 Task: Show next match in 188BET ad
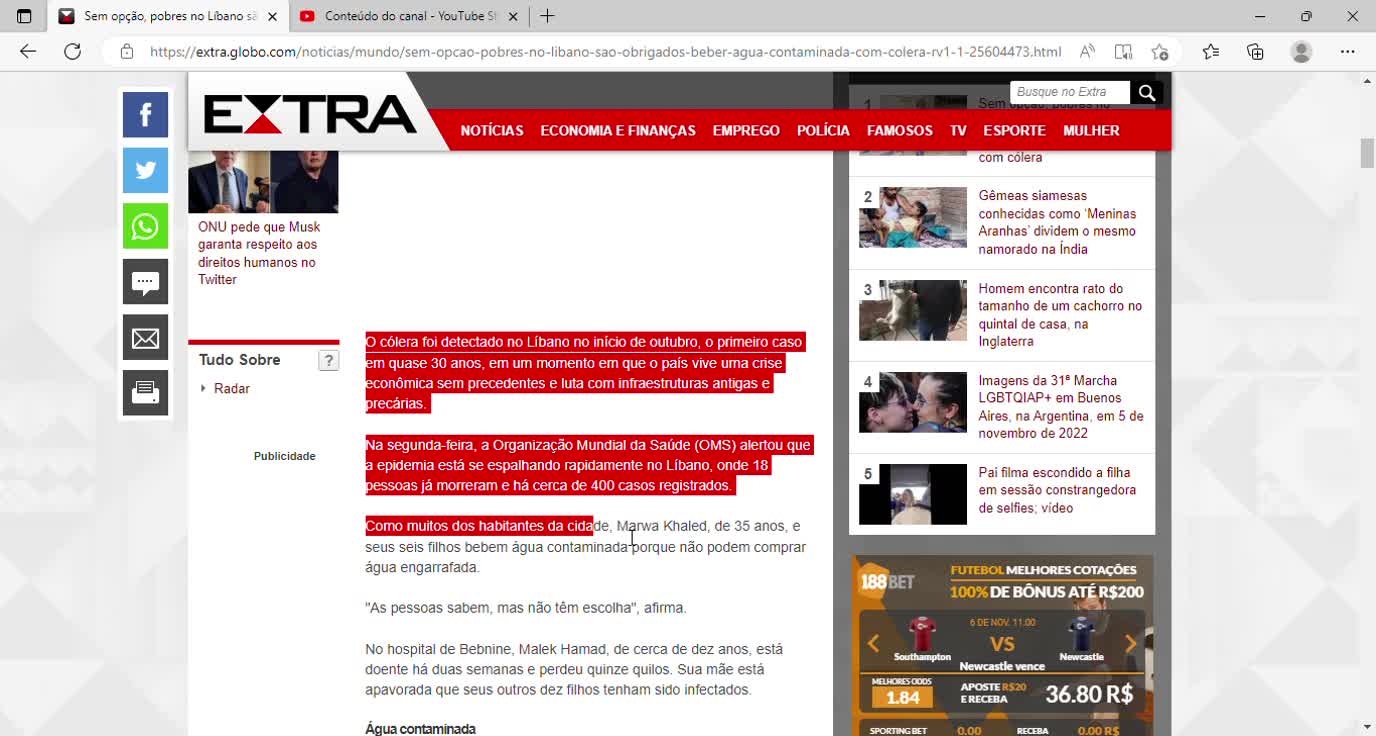[1131, 643]
